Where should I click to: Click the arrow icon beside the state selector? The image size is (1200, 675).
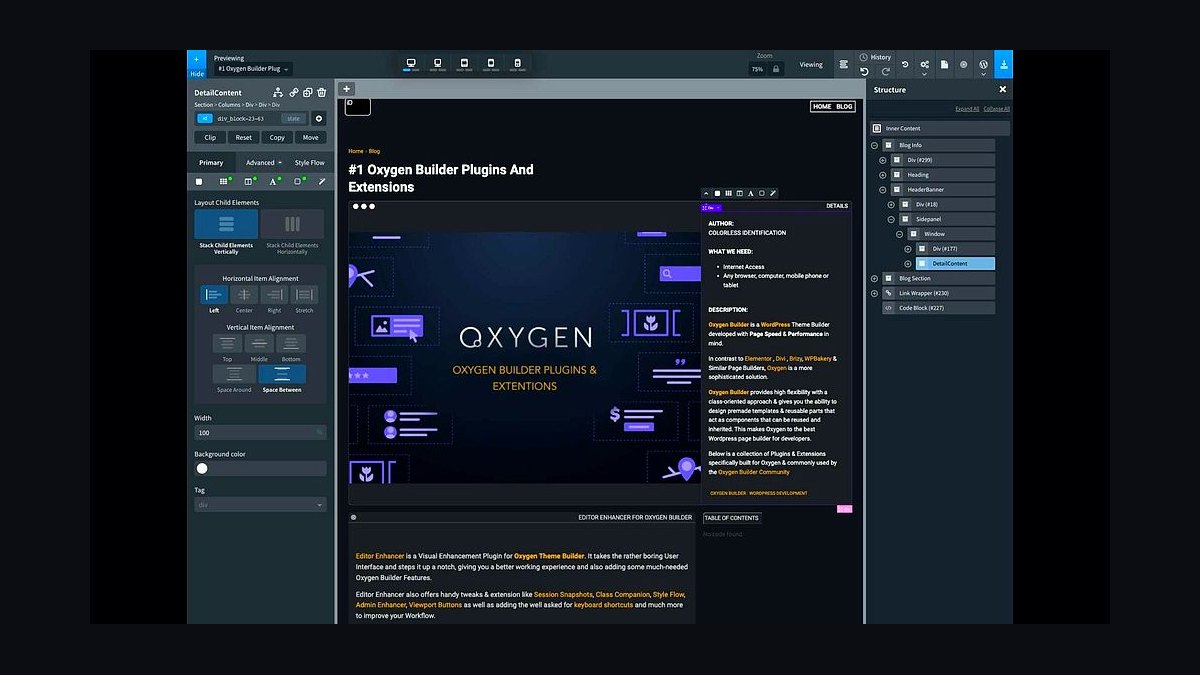(319, 118)
